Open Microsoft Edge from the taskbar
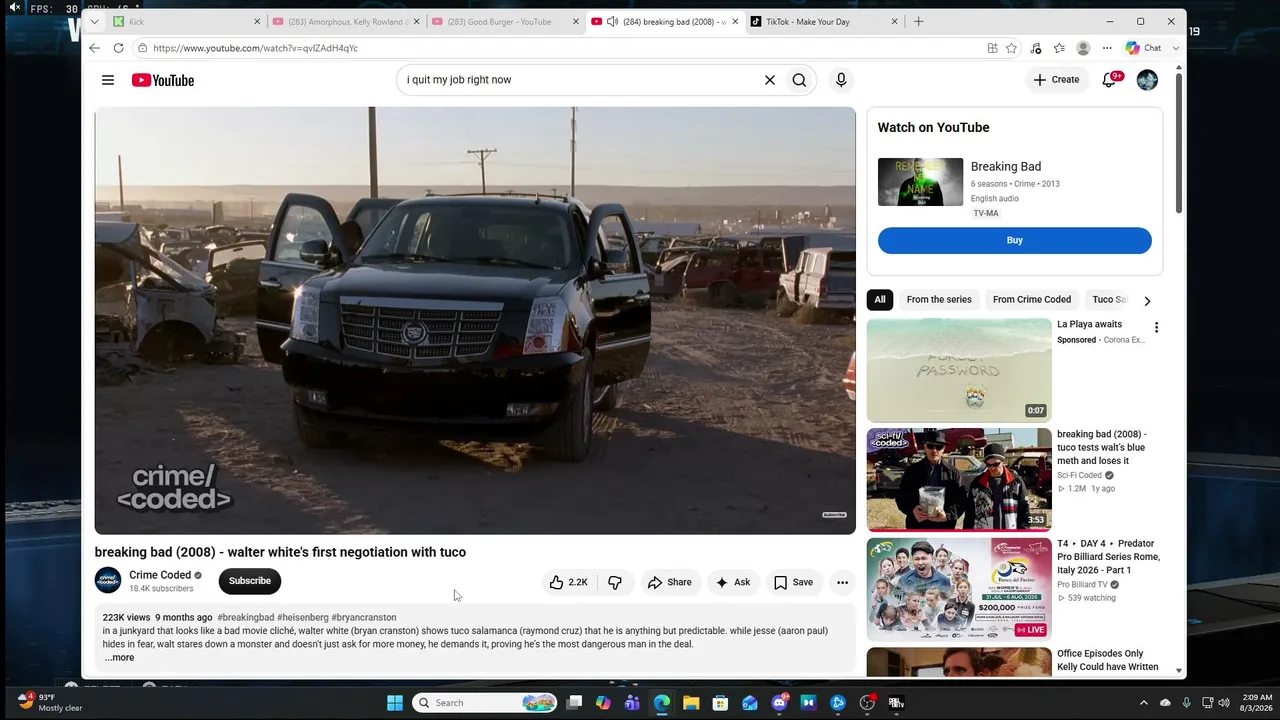 pyautogui.click(x=662, y=703)
